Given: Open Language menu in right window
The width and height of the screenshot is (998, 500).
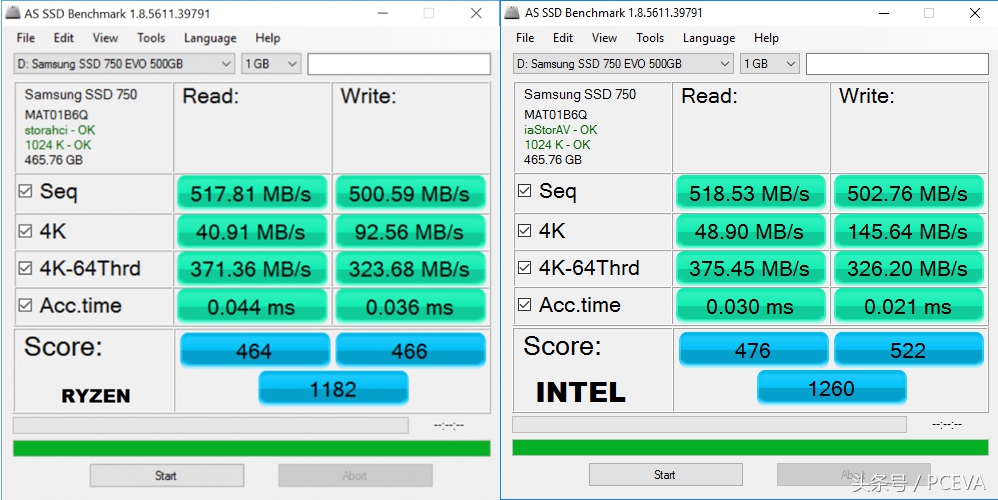Looking at the screenshot, I should pos(709,38).
